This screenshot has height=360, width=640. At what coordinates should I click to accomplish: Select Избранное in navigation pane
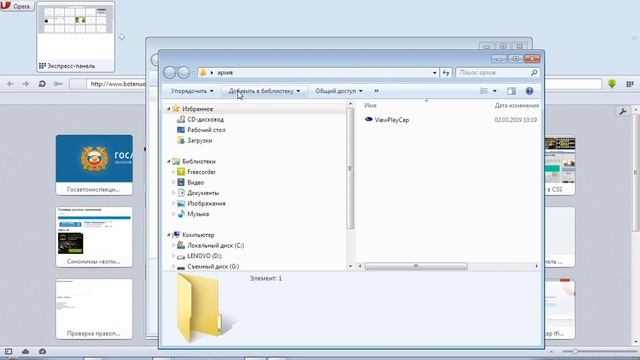click(x=198, y=109)
